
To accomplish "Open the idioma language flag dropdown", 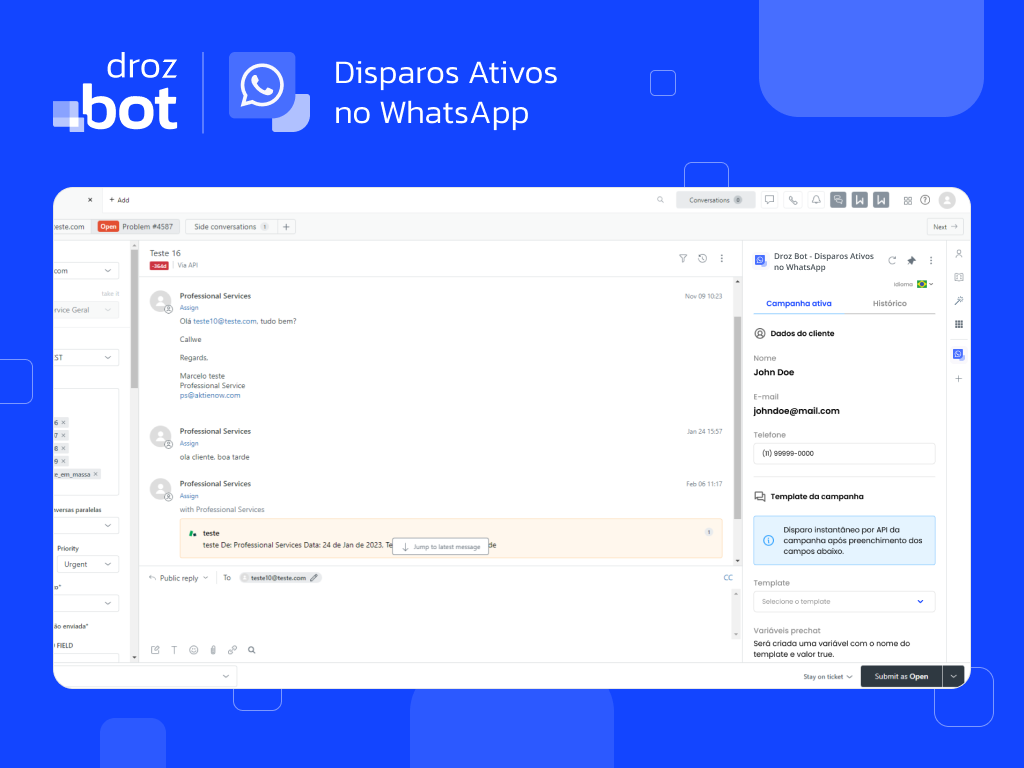I will [924, 284].
